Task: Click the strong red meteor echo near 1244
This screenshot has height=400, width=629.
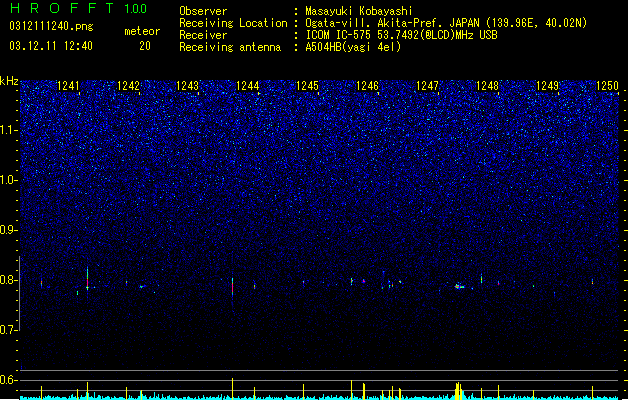Action: [x=232, y=286]
